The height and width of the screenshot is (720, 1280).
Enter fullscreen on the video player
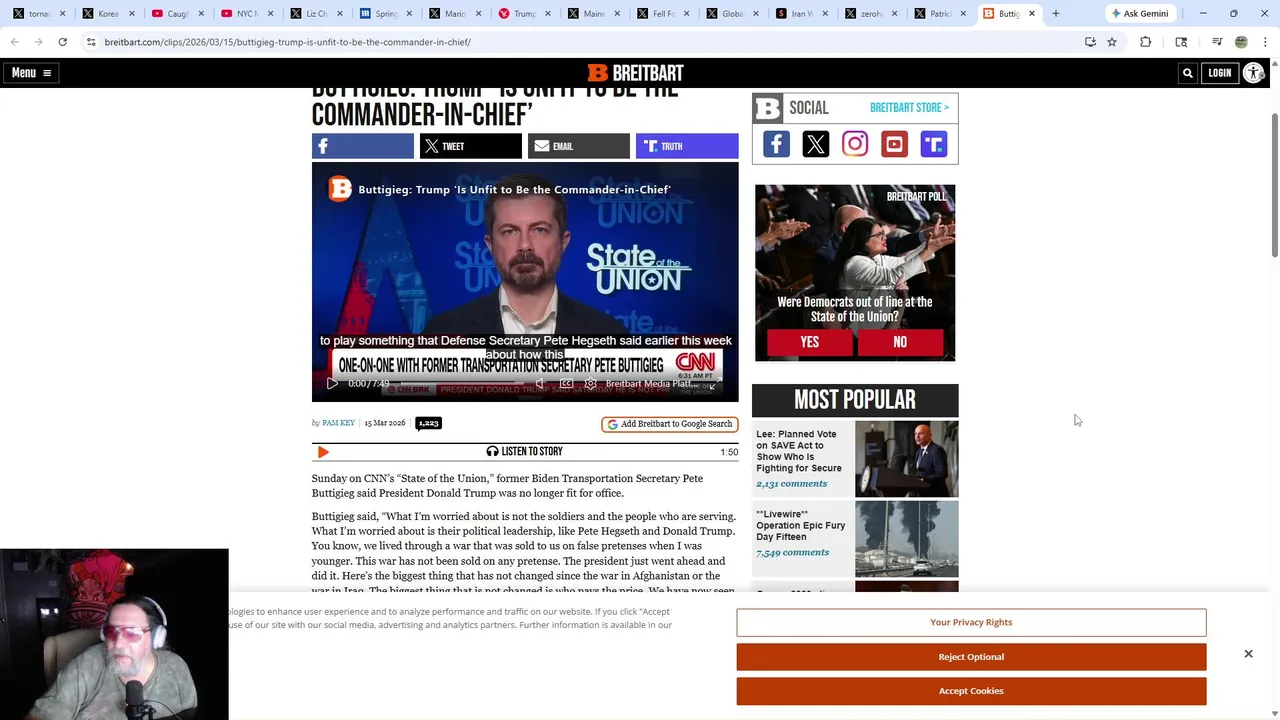click(x=718, y=383)
